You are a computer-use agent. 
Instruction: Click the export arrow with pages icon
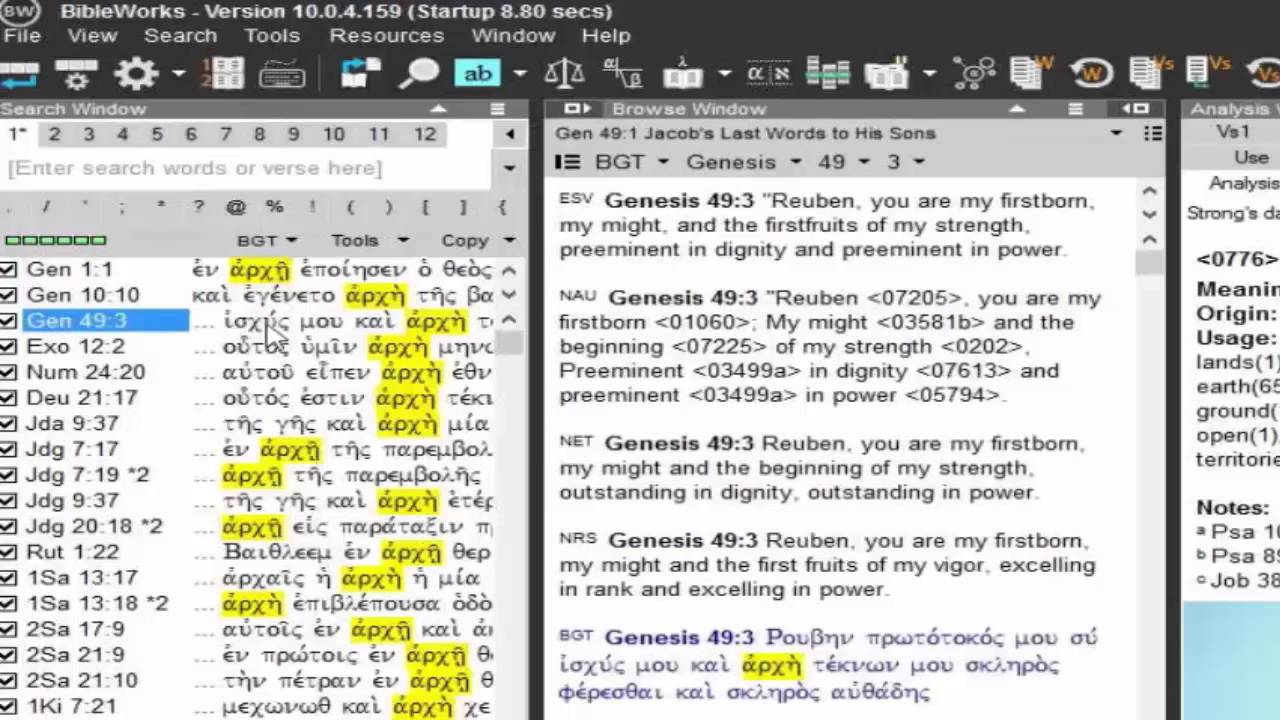coord(361,73)
